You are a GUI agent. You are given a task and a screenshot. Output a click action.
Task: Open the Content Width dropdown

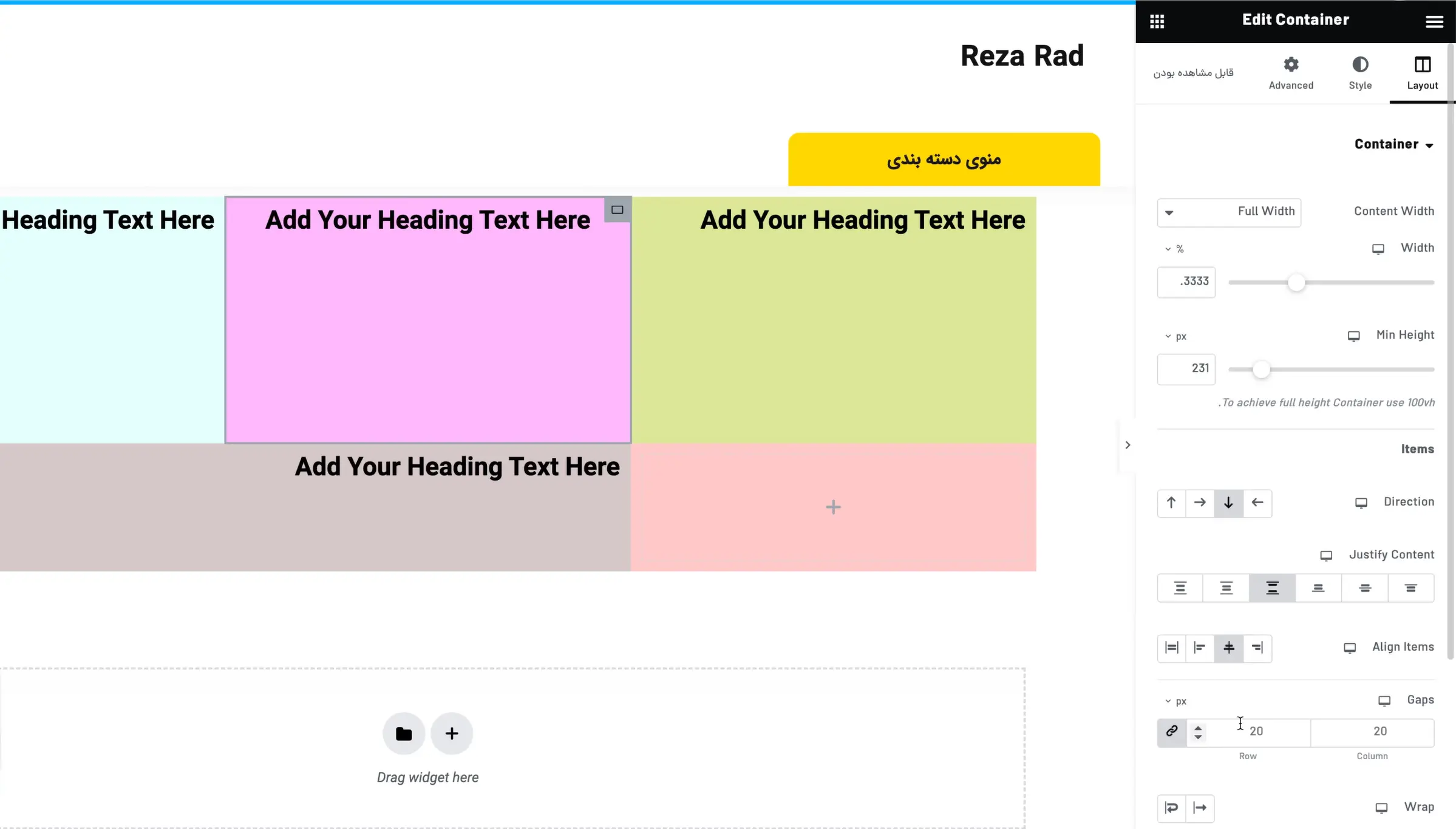point(1229,212)
